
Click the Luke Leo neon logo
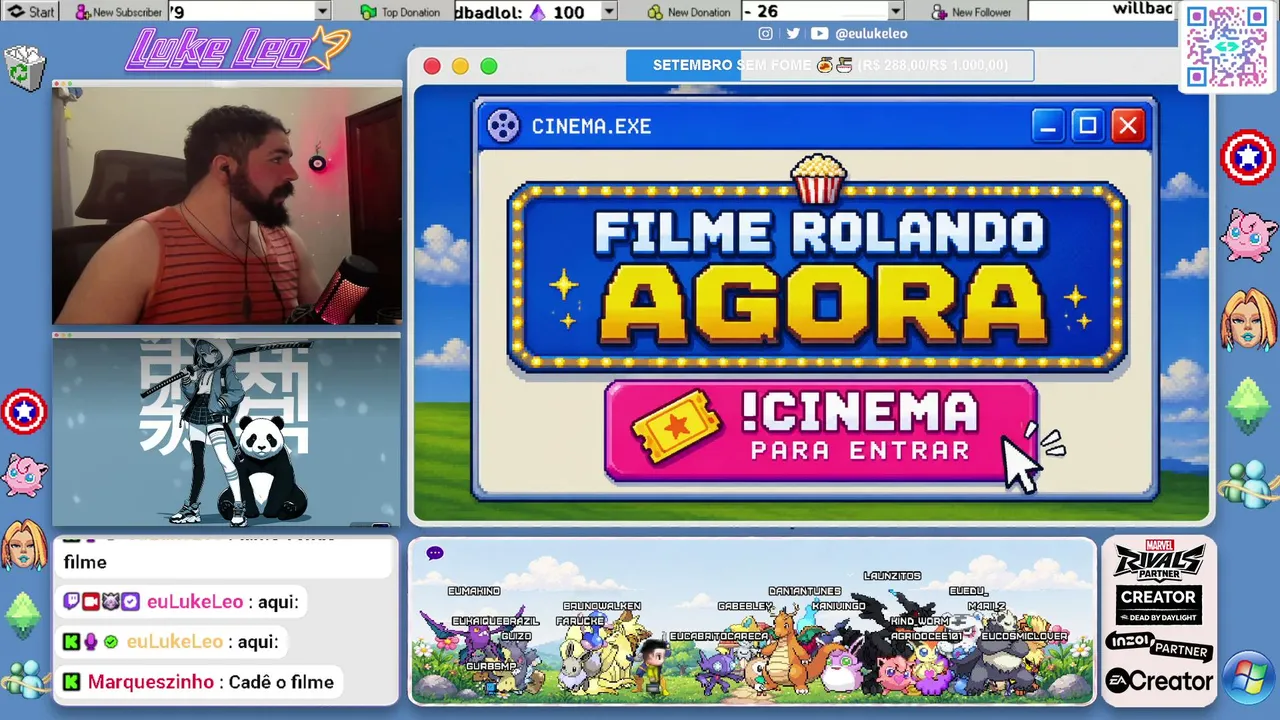tap(237, 50)
